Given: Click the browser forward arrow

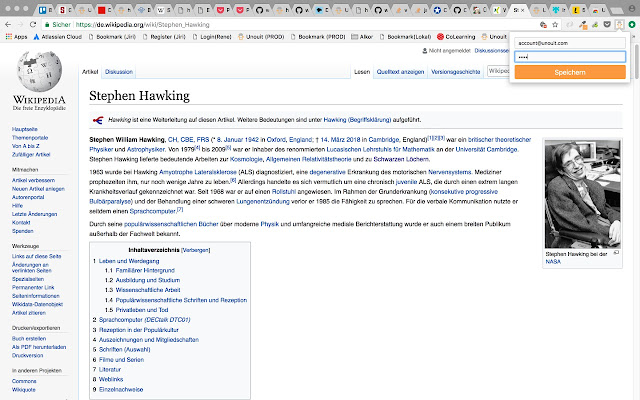Looking at the screenshot, I should [x=20, y=24].
